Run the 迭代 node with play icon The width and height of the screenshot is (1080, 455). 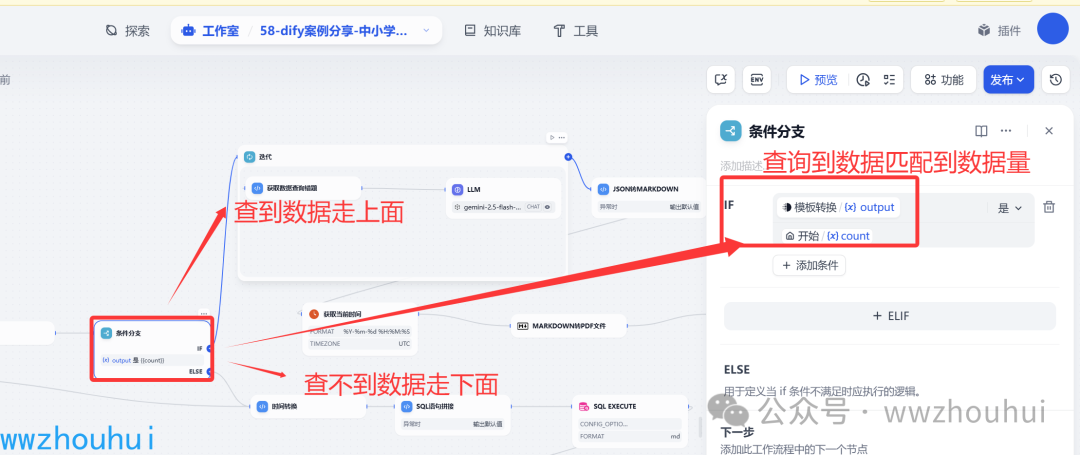click(552, 137)
